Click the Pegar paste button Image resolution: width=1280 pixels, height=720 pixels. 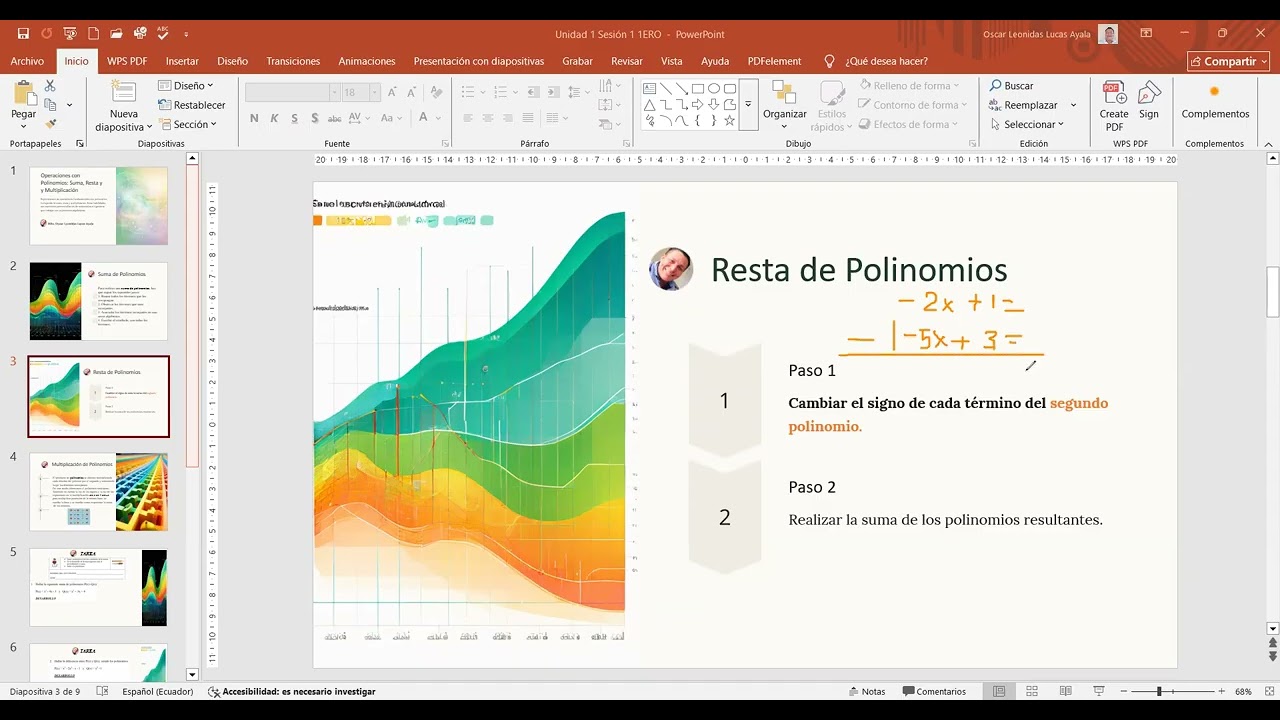pyautogui.click(x=24, y=105)
